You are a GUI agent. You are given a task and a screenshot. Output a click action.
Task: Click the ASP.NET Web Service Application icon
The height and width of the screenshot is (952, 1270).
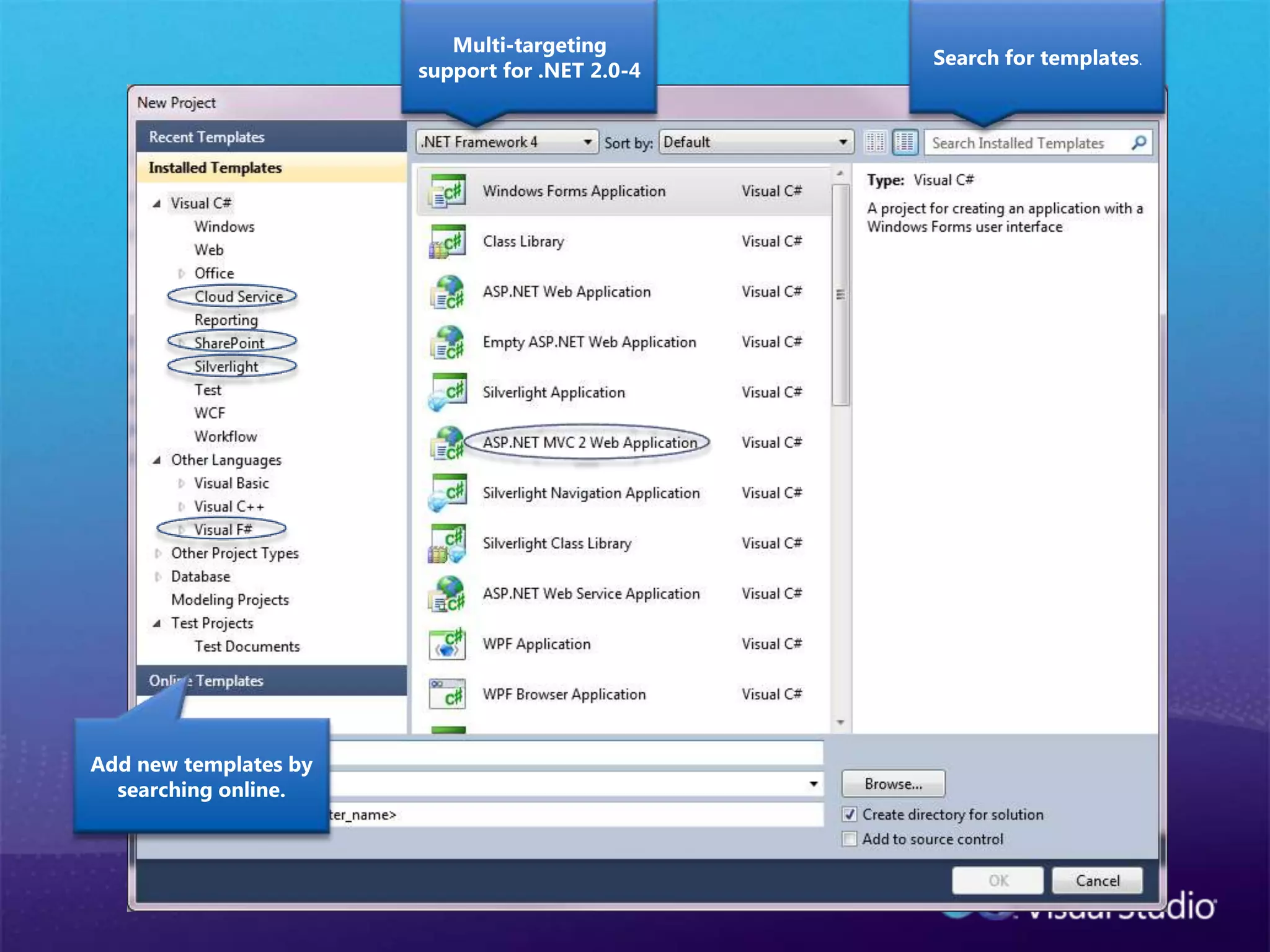[447, 594]
